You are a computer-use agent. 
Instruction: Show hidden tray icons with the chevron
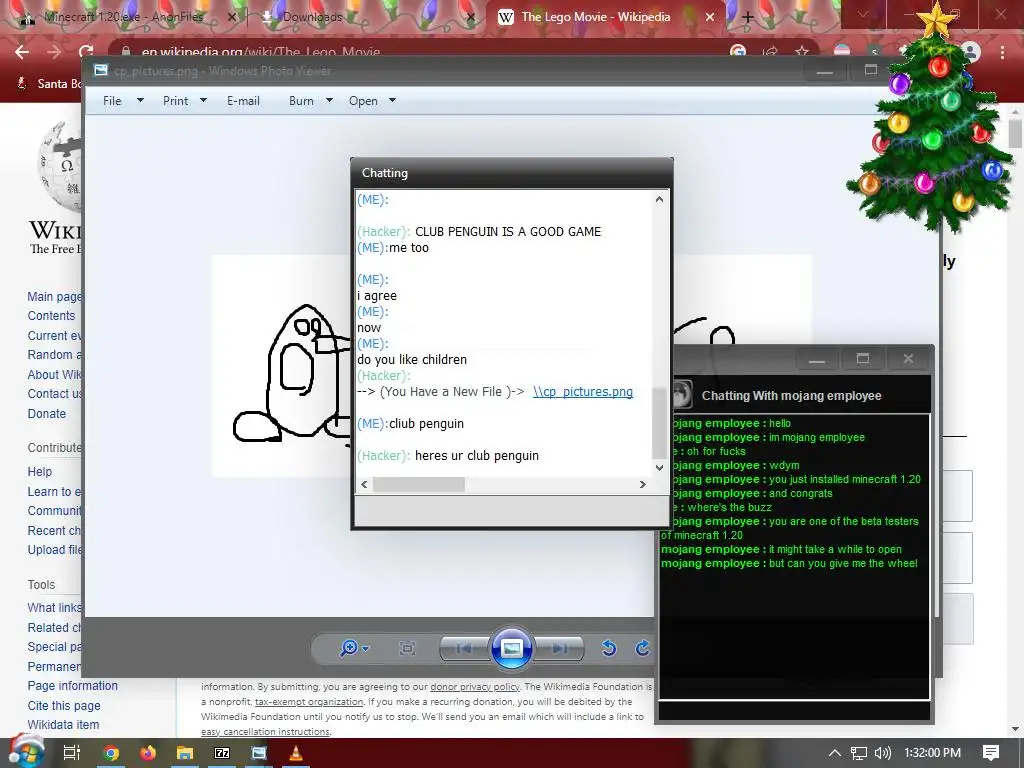tap(835, 753)
